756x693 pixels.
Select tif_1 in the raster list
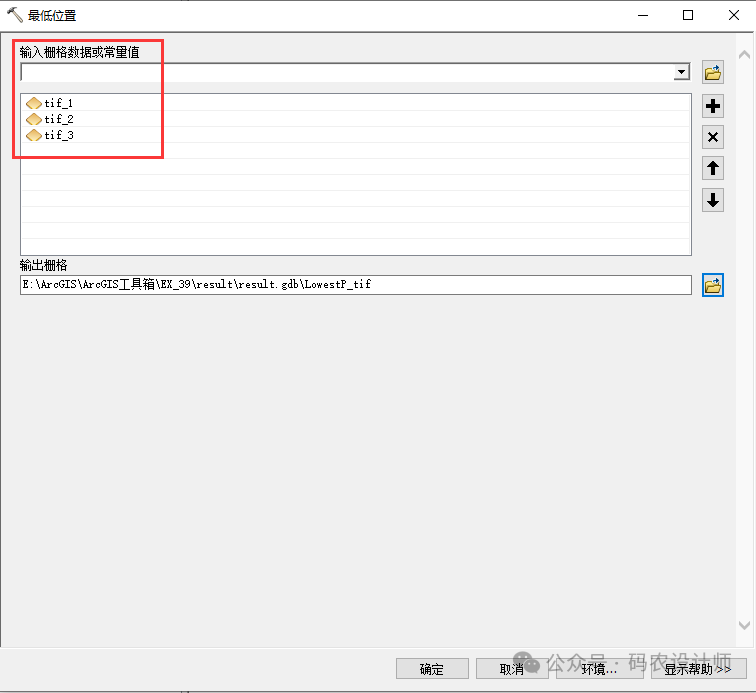point(58,103)
